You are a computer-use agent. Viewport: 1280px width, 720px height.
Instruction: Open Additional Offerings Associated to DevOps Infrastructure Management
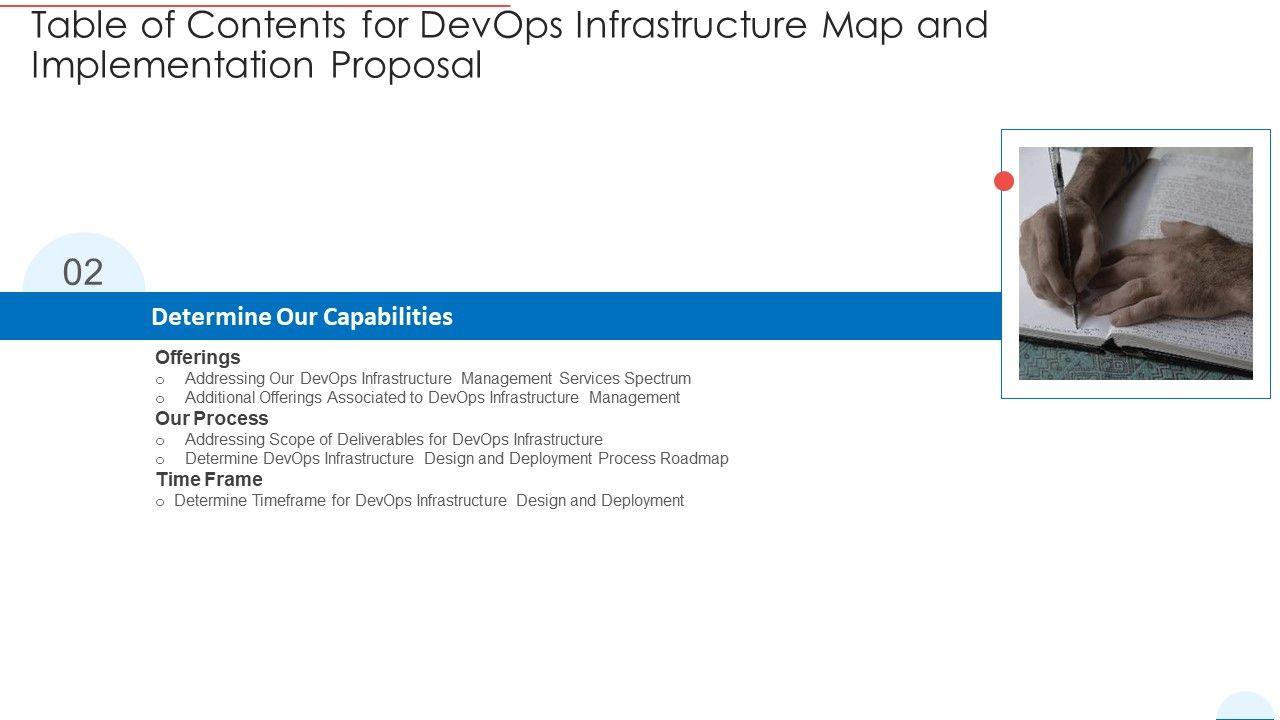click(432, 398)
